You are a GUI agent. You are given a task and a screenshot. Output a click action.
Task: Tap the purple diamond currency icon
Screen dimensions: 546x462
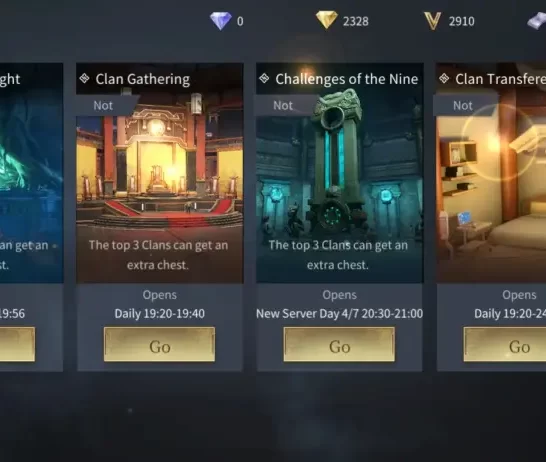[221, 21]
